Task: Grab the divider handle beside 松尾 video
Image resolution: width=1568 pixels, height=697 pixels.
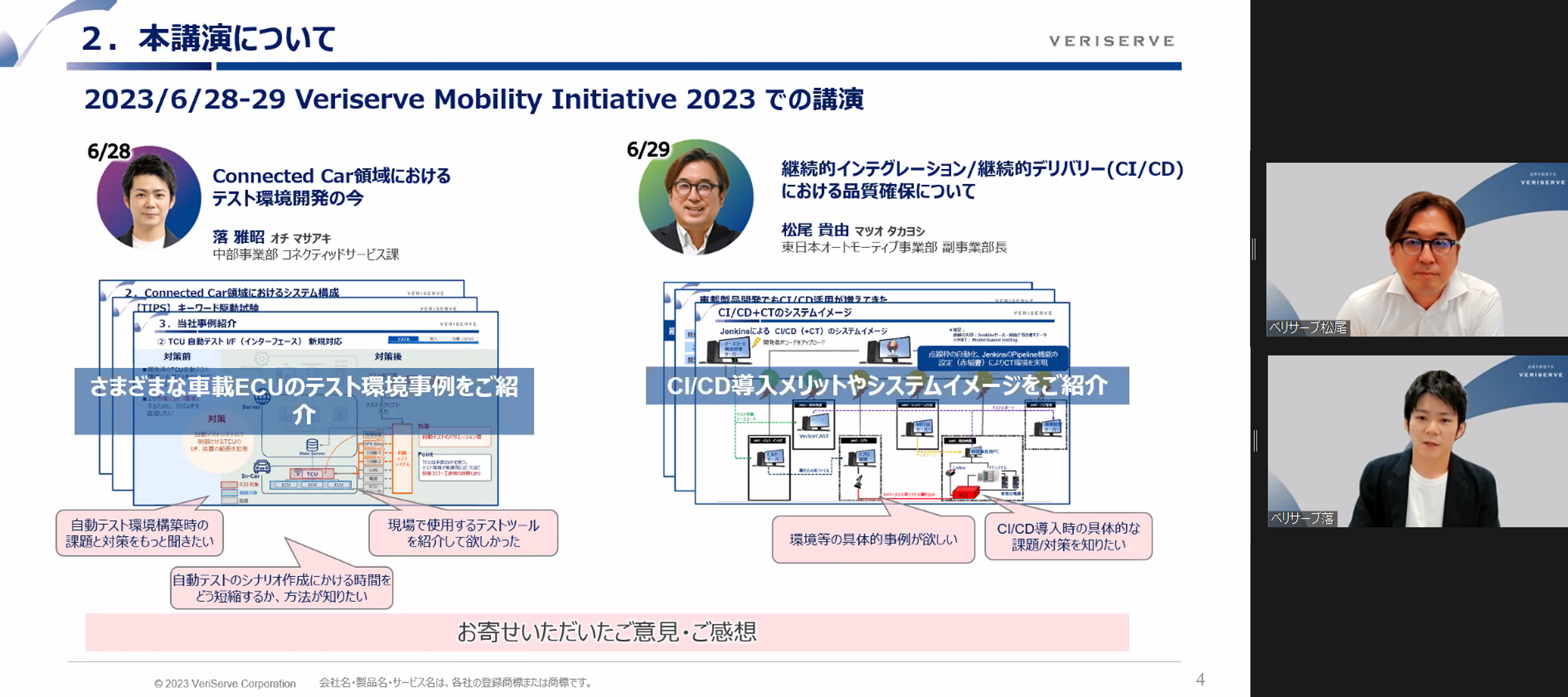Action: tap(1254, 249)
